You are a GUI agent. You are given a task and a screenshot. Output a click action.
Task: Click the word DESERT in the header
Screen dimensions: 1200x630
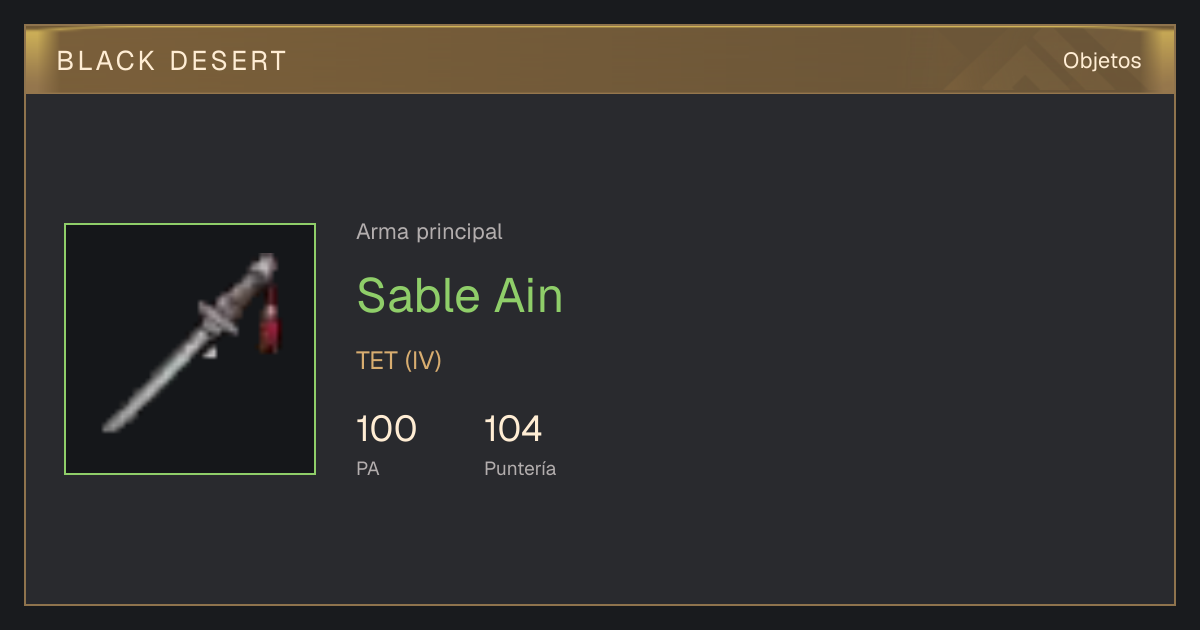[229, 61]
